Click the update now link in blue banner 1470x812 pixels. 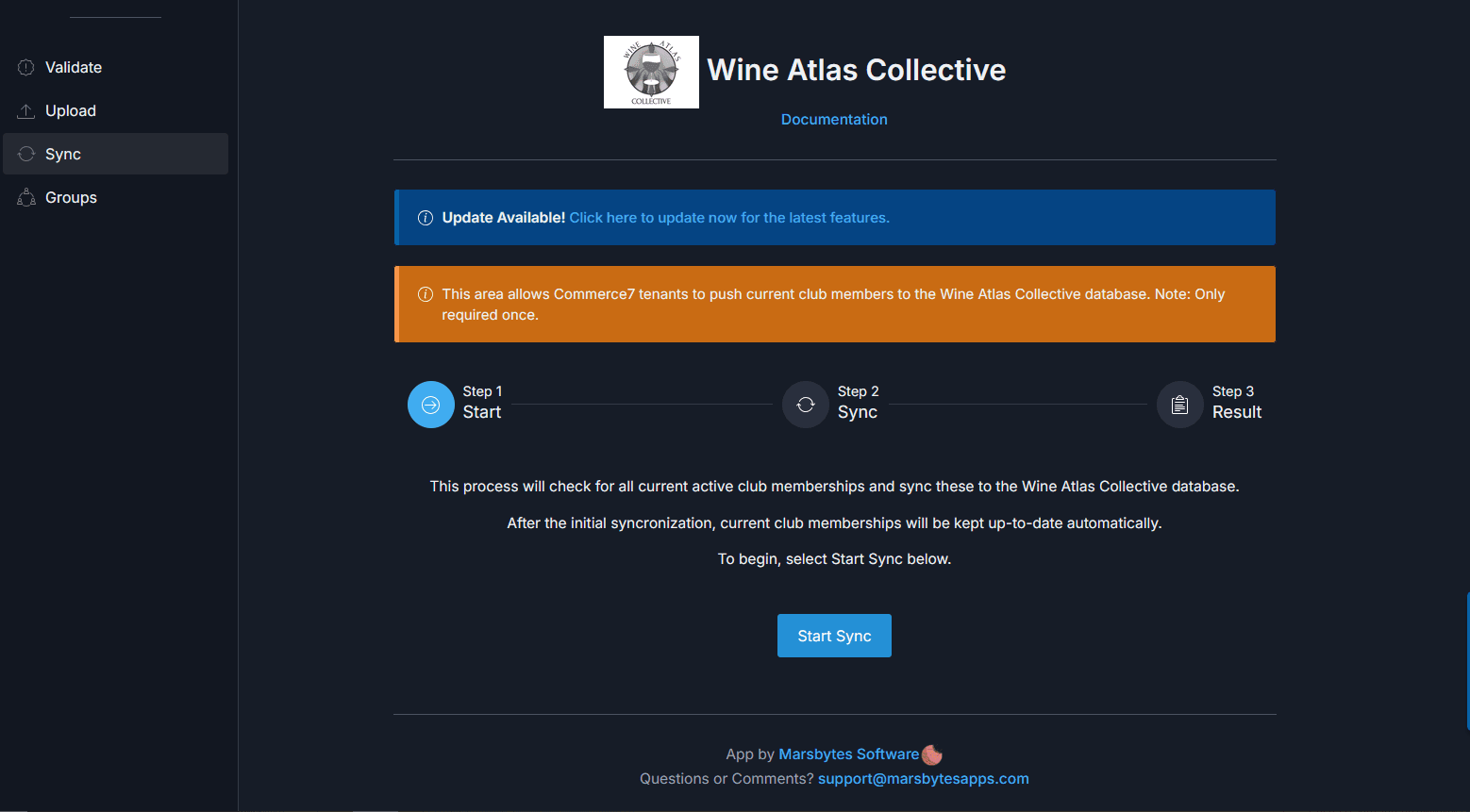point(729,218)
